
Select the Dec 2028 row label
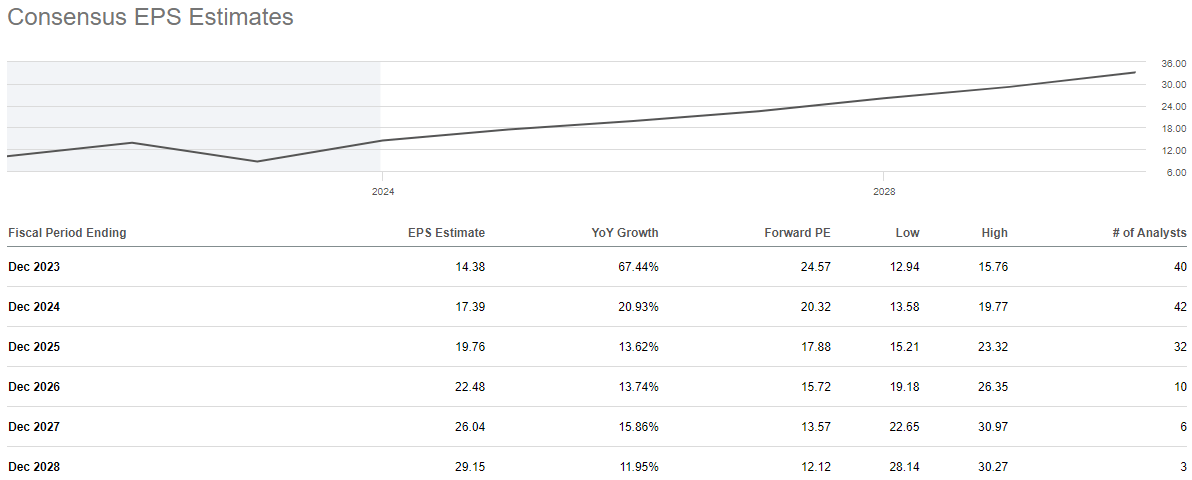[x=34, y=467]
